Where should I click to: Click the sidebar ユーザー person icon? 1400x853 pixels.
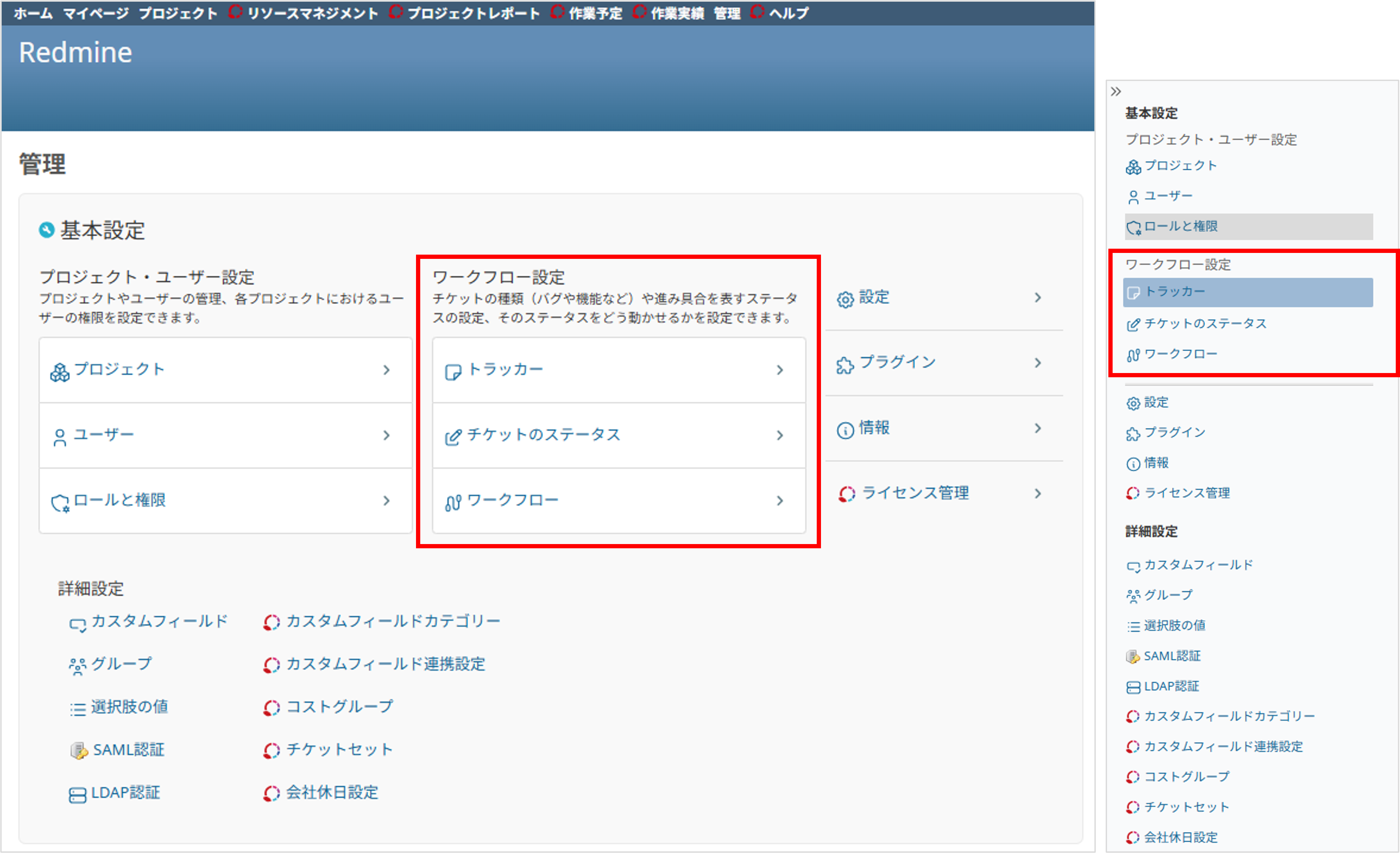click(x=1133, y=197)
